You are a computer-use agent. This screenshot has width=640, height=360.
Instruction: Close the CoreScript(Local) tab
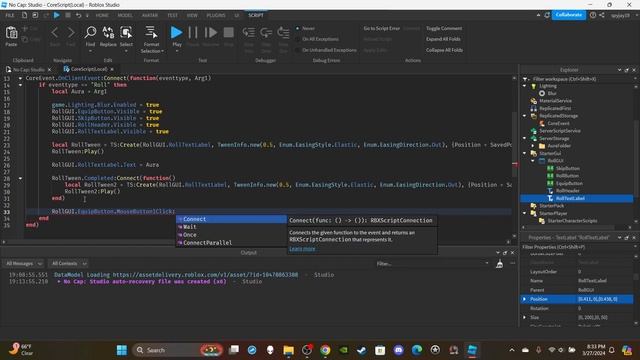(x=112, y=69)
